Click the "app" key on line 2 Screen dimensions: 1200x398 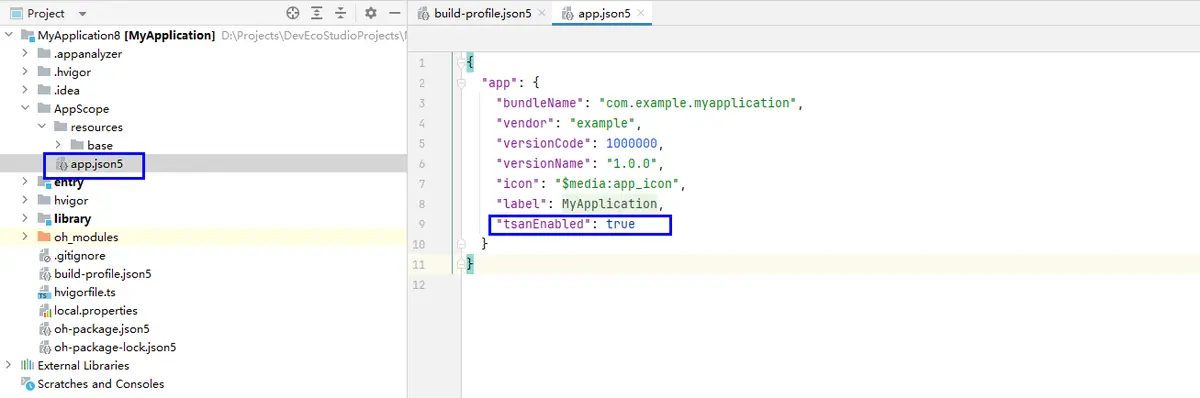(x=500, y=83)
